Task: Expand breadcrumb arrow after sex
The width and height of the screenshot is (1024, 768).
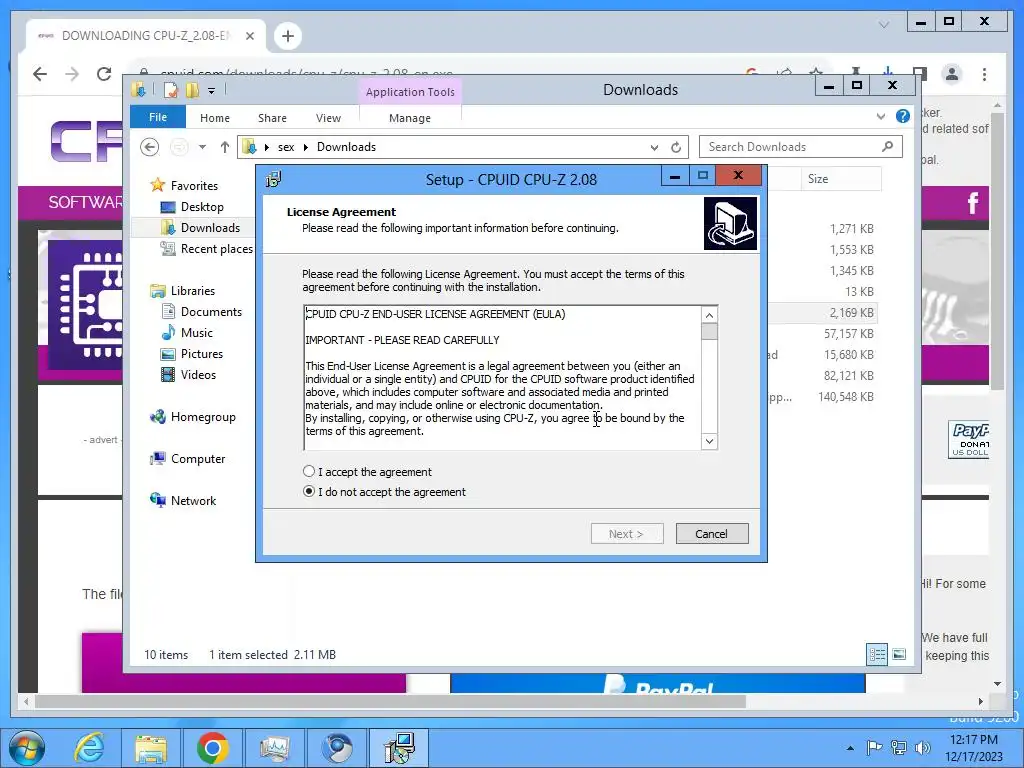Action: 305,148
